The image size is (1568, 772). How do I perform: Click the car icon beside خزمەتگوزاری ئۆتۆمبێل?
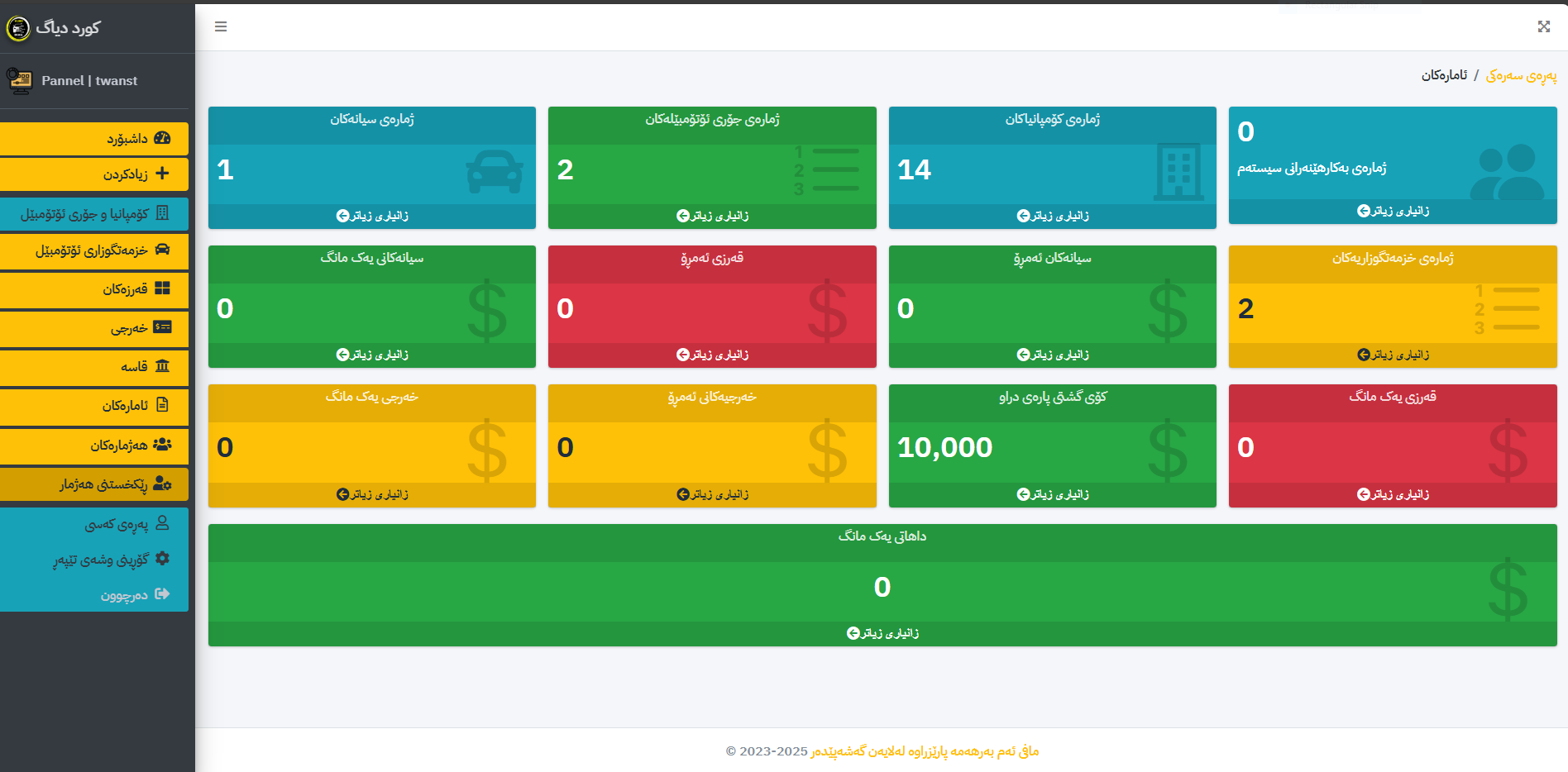[x=162, y=250]
